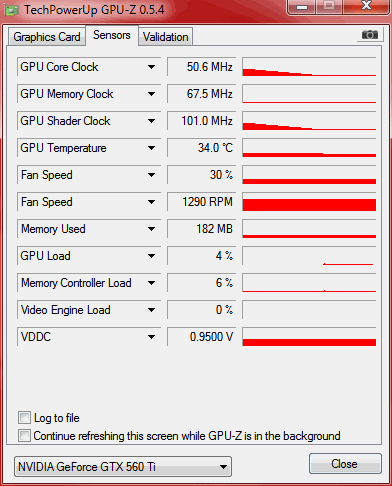
Task: Open the Memory Controller Load dropdown
Action: pos(151,283)
